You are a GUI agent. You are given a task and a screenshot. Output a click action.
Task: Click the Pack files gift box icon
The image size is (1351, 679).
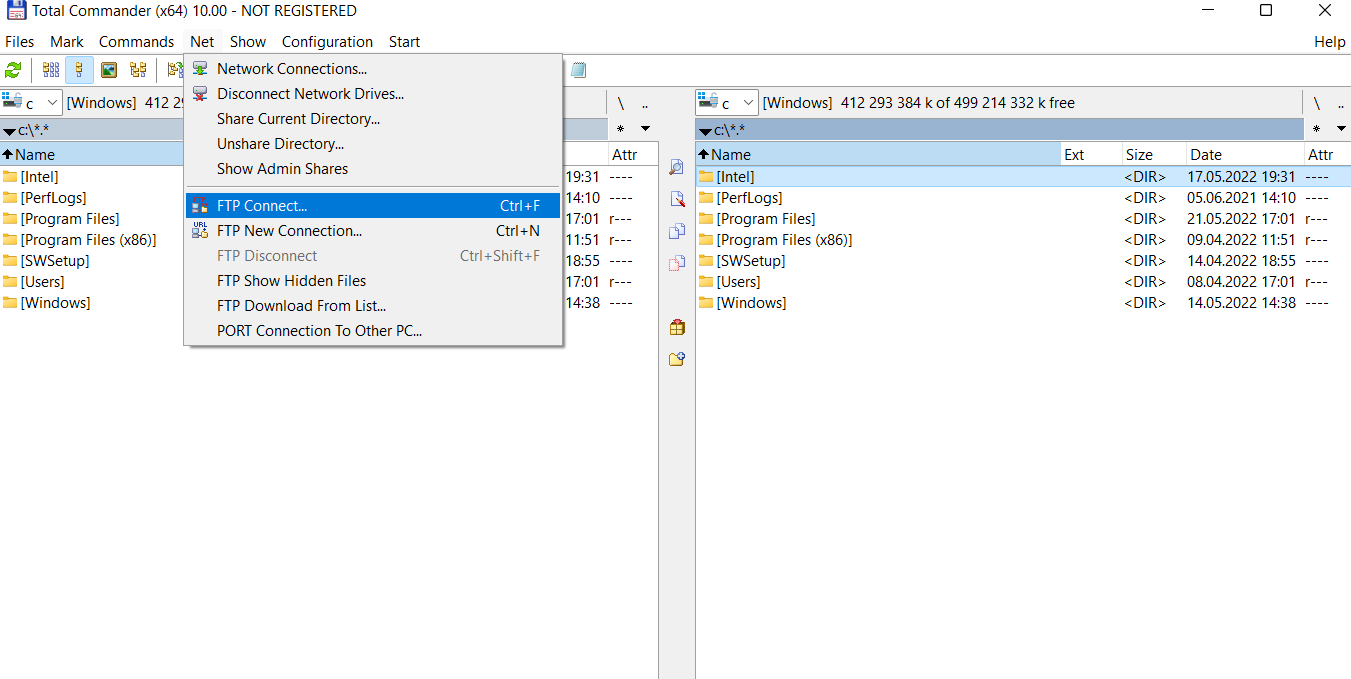pyautogui.click(x=677, y=327)
